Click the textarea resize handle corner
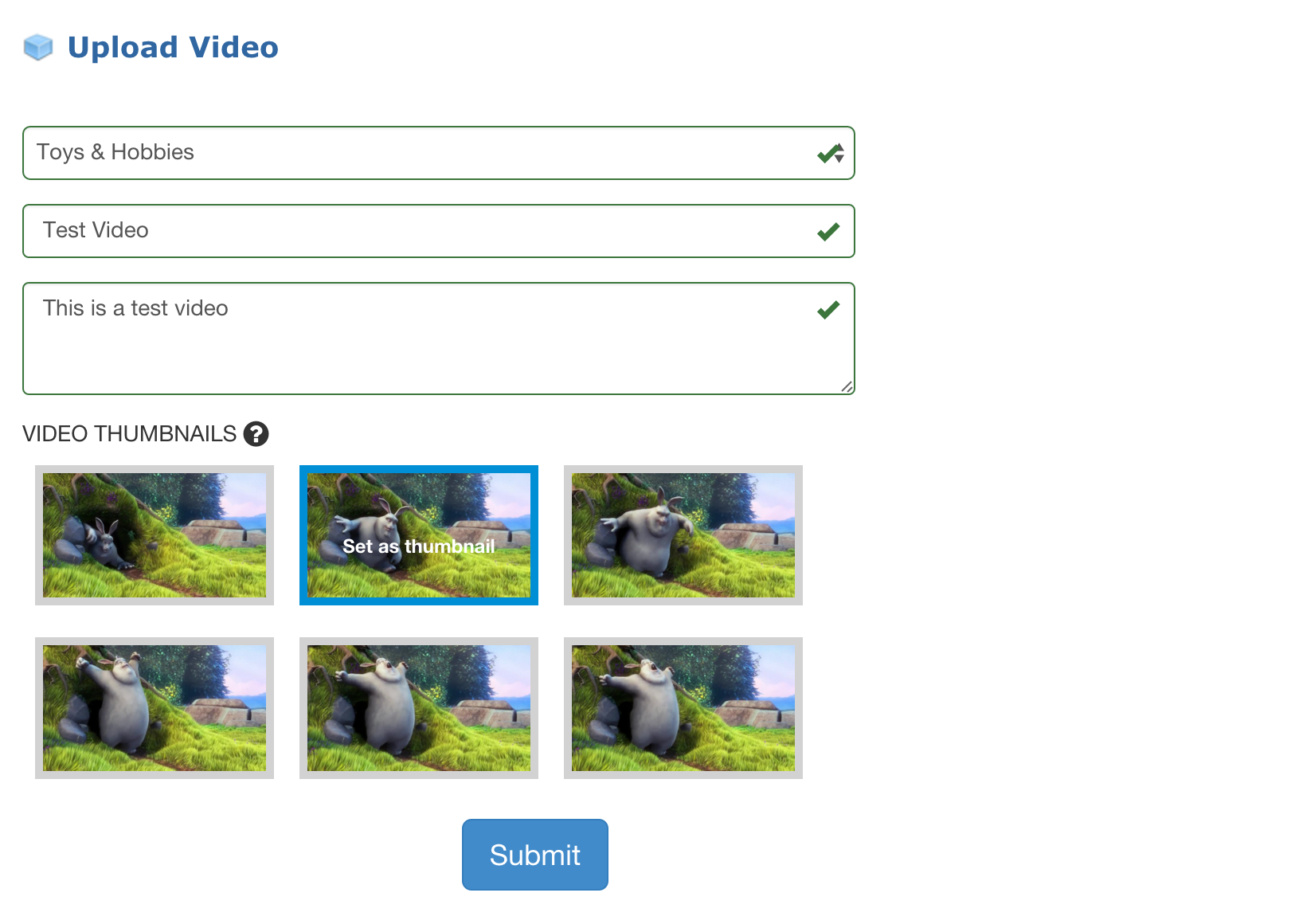1295x924 pixels. click(847, 387)
